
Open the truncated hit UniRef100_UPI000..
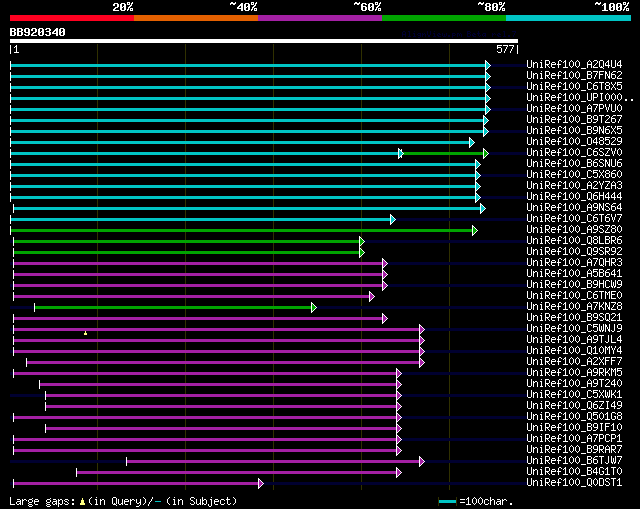coord(580,98)
